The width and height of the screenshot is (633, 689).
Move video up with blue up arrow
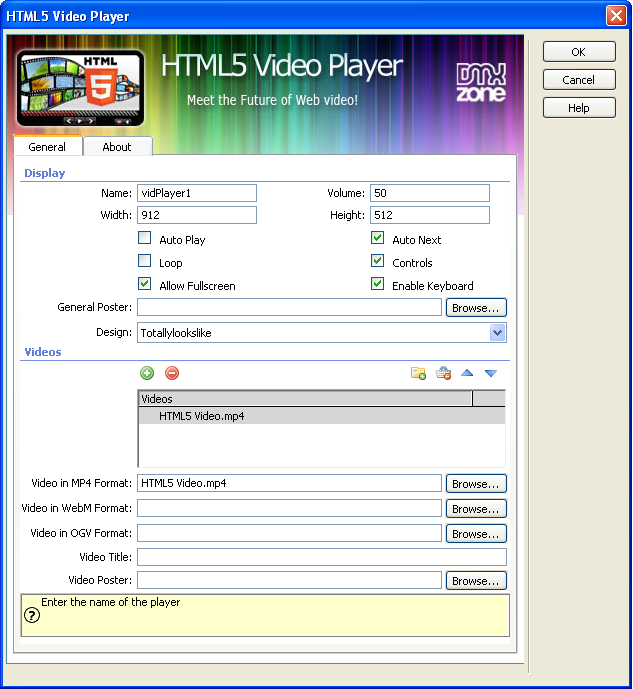coord(467,373)
